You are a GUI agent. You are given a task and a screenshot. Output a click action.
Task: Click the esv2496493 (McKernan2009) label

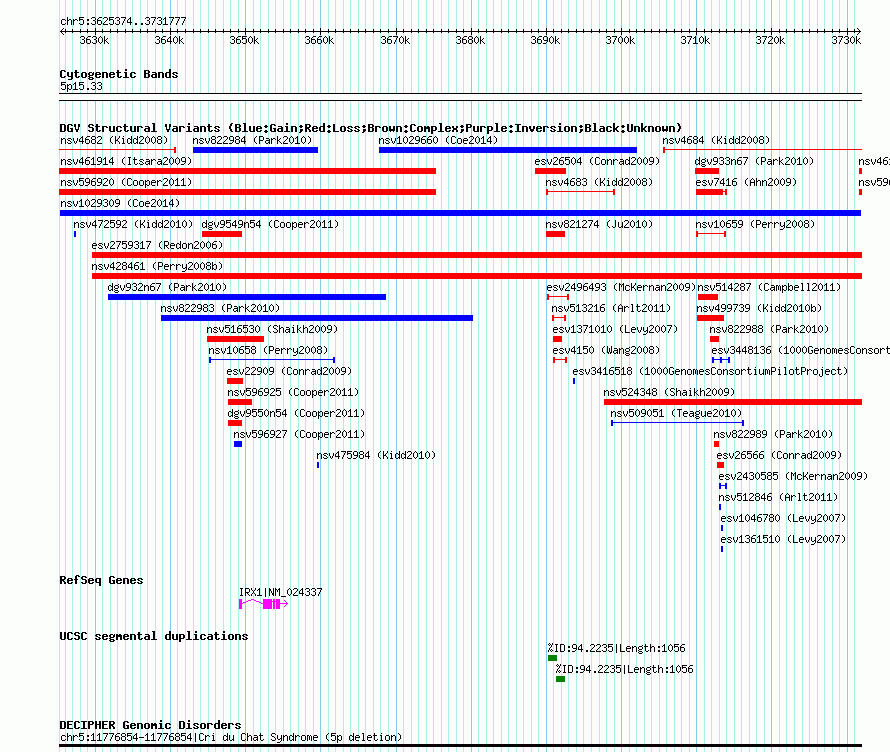[621, 287]
